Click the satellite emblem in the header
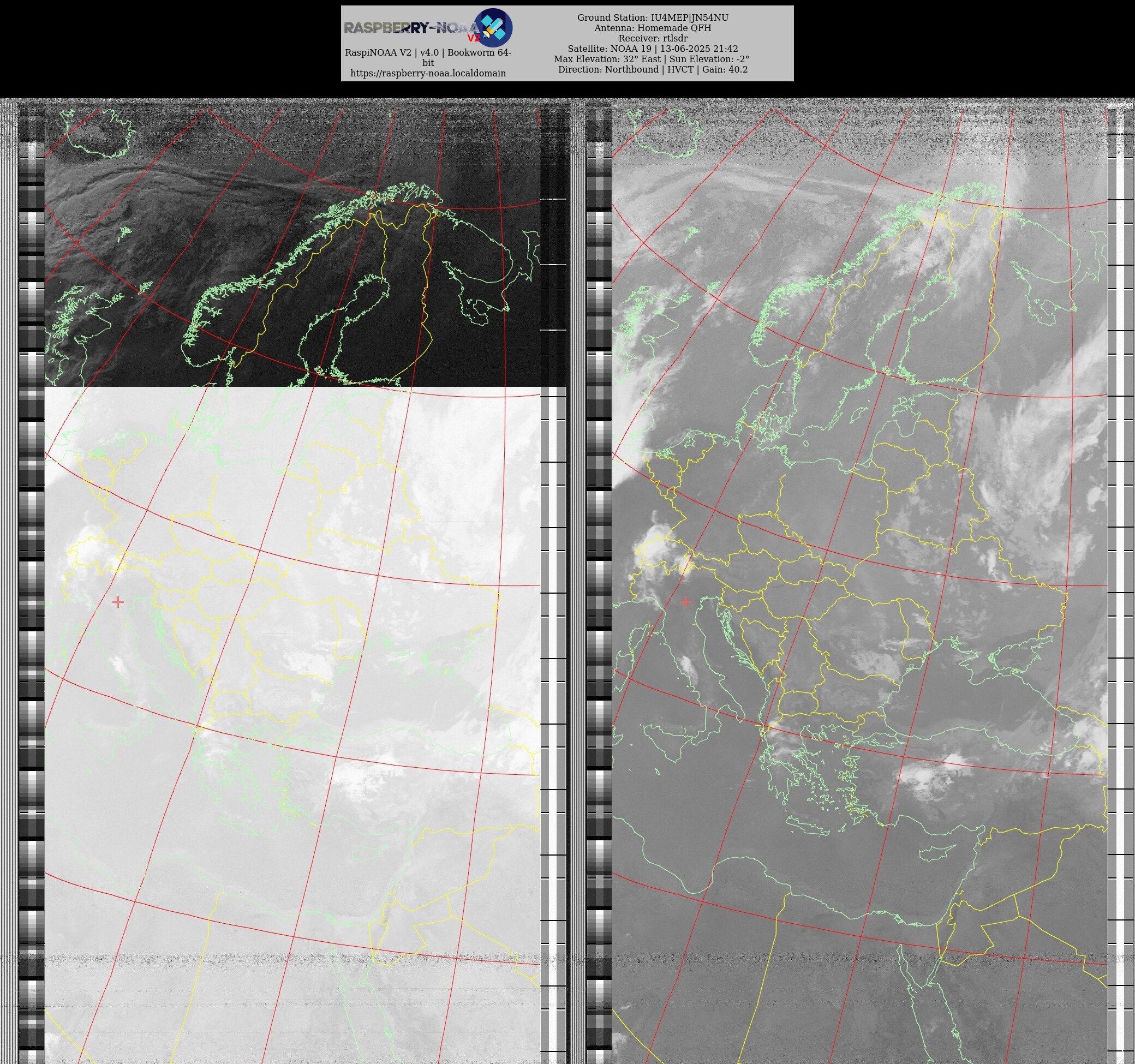The width and height of the screenshot is (1135, 1064). (494, 27)
